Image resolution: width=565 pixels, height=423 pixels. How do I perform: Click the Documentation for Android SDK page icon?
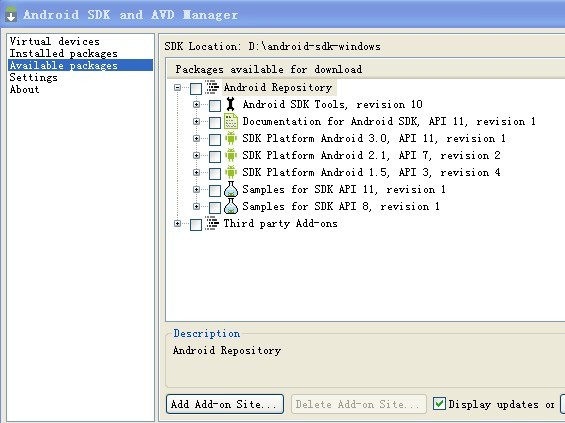(231, 121)
